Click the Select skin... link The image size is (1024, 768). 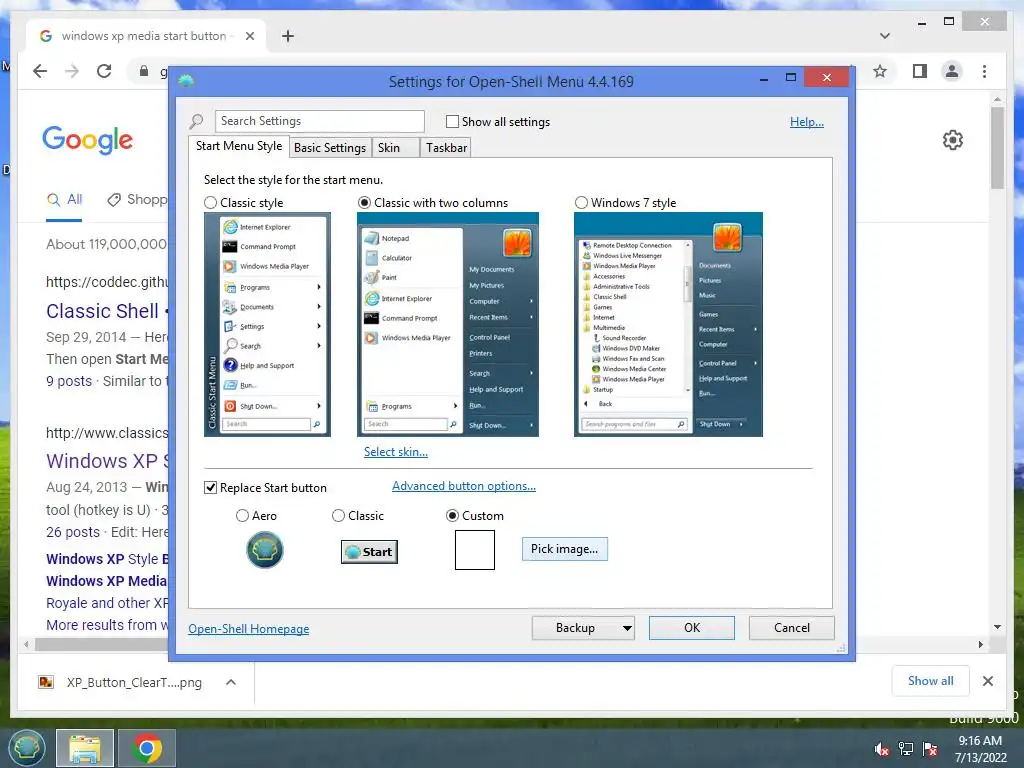(396, 452)
